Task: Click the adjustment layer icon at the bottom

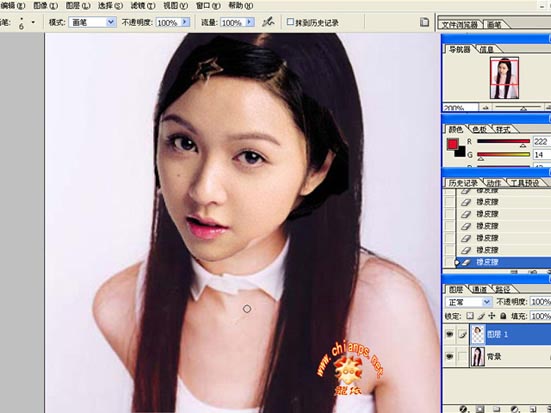Action: [x=515, y=409]
